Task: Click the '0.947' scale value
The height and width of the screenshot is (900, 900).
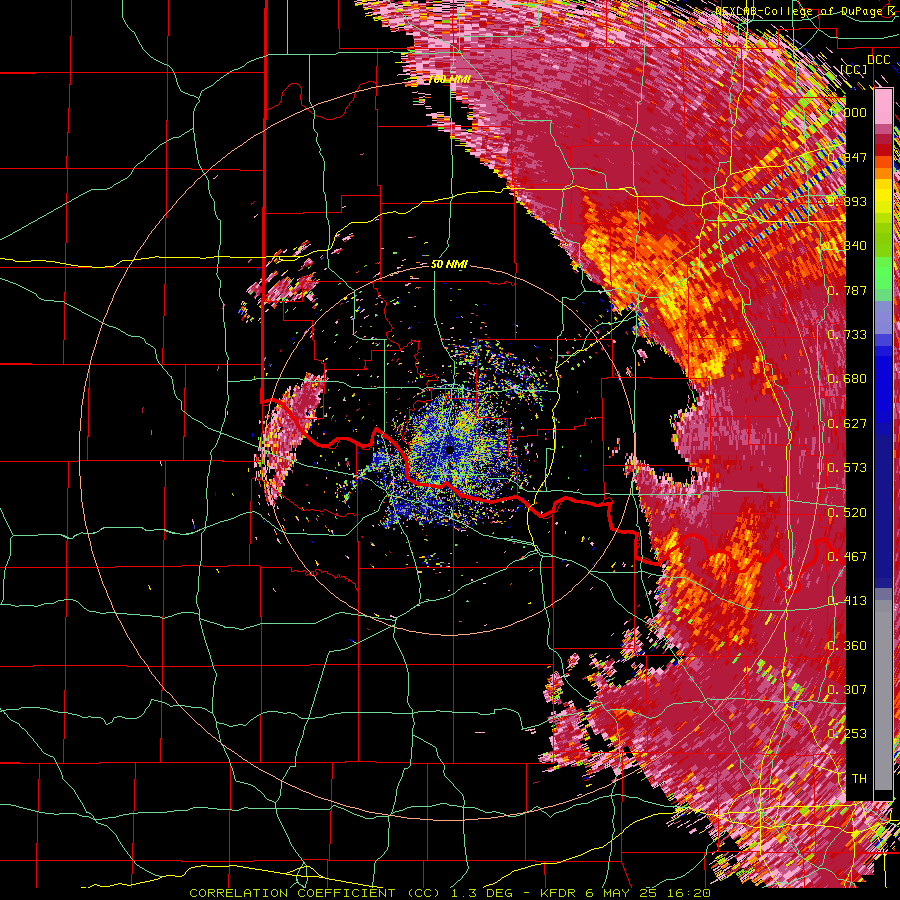Action: [x=848, y=157]
